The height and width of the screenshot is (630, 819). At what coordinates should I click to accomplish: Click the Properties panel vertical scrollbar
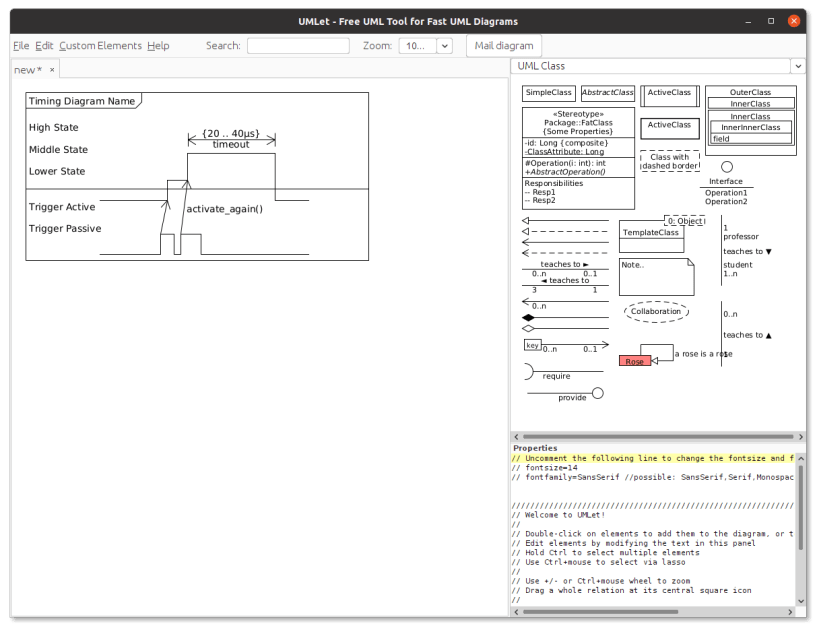pos(801,506)
